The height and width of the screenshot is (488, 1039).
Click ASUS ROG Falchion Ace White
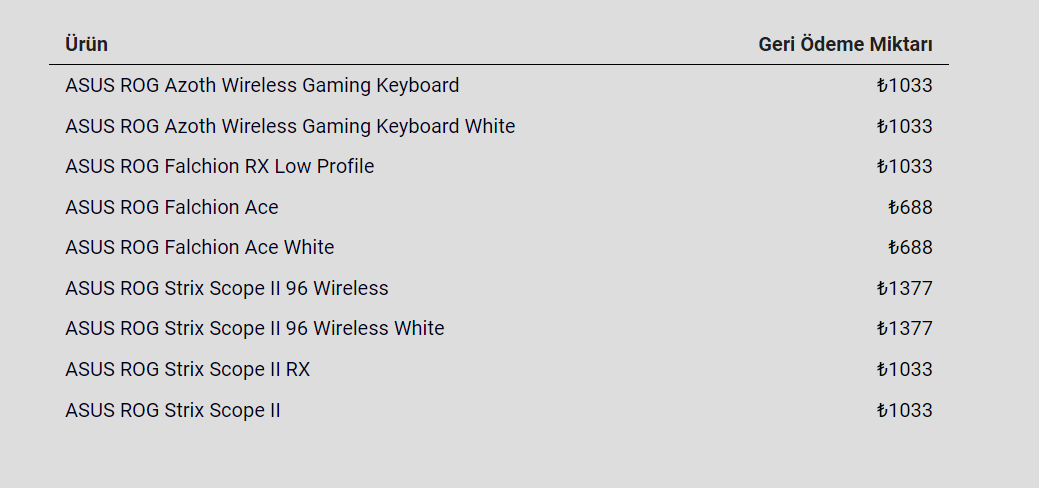pos(200,247)
